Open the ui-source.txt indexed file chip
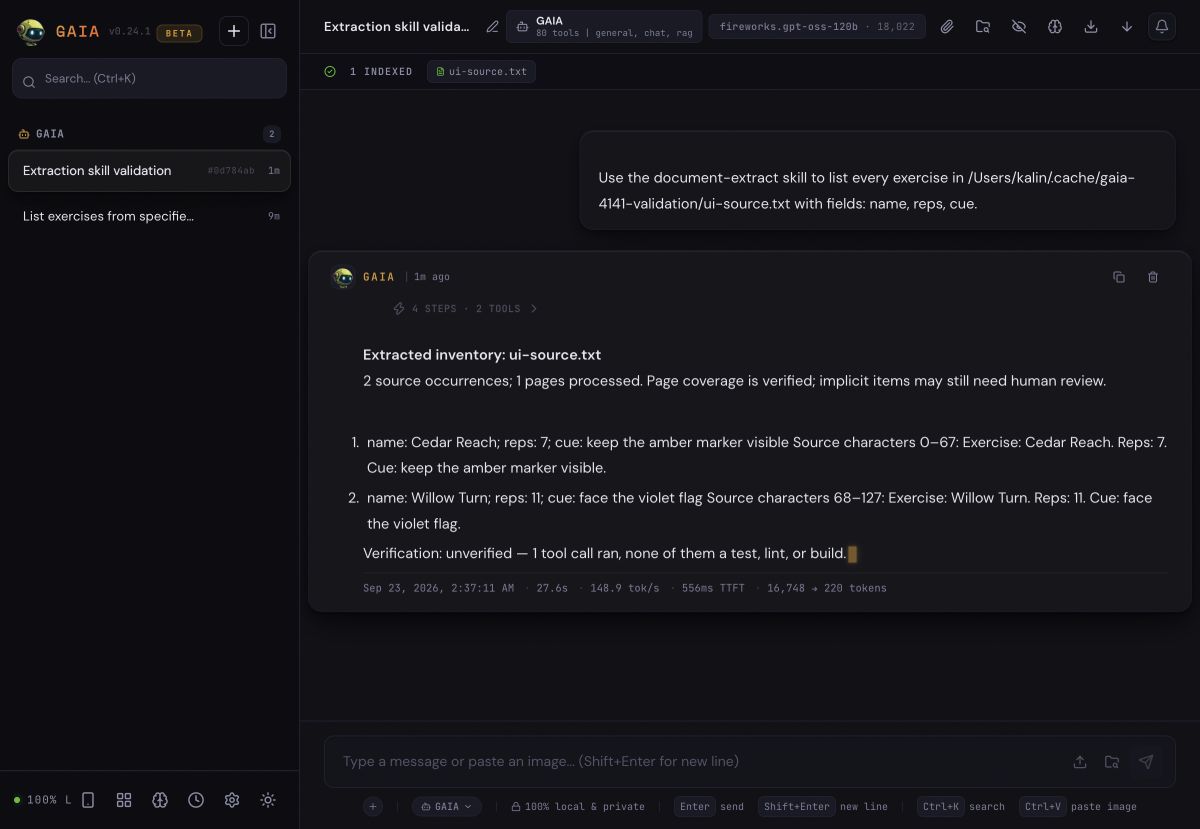 coord(482,72)
